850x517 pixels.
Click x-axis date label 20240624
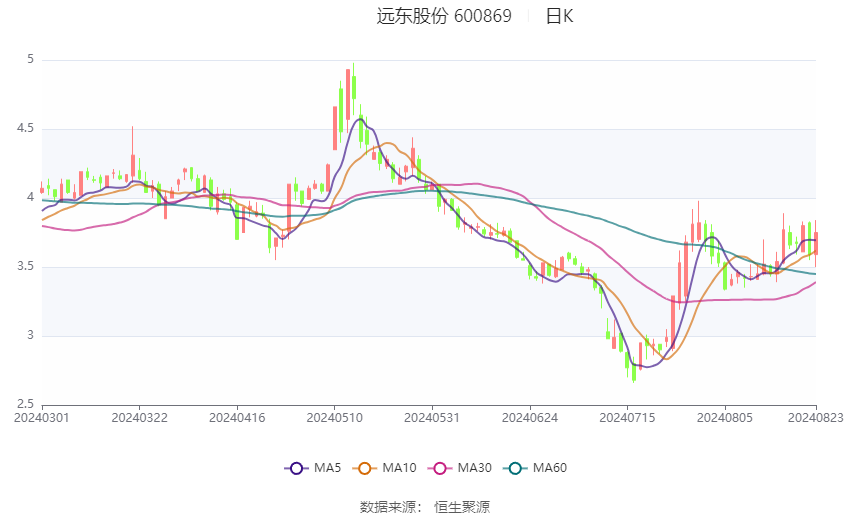tap(530, 418)
